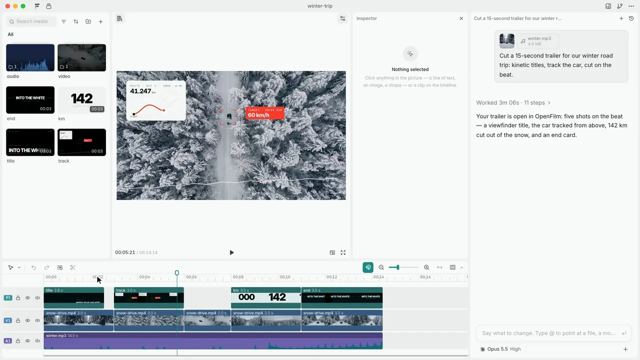Click the chat title 'Cut a 15-second trailer'
Screen dimensions: 640x360
click(x=518, y=18)
